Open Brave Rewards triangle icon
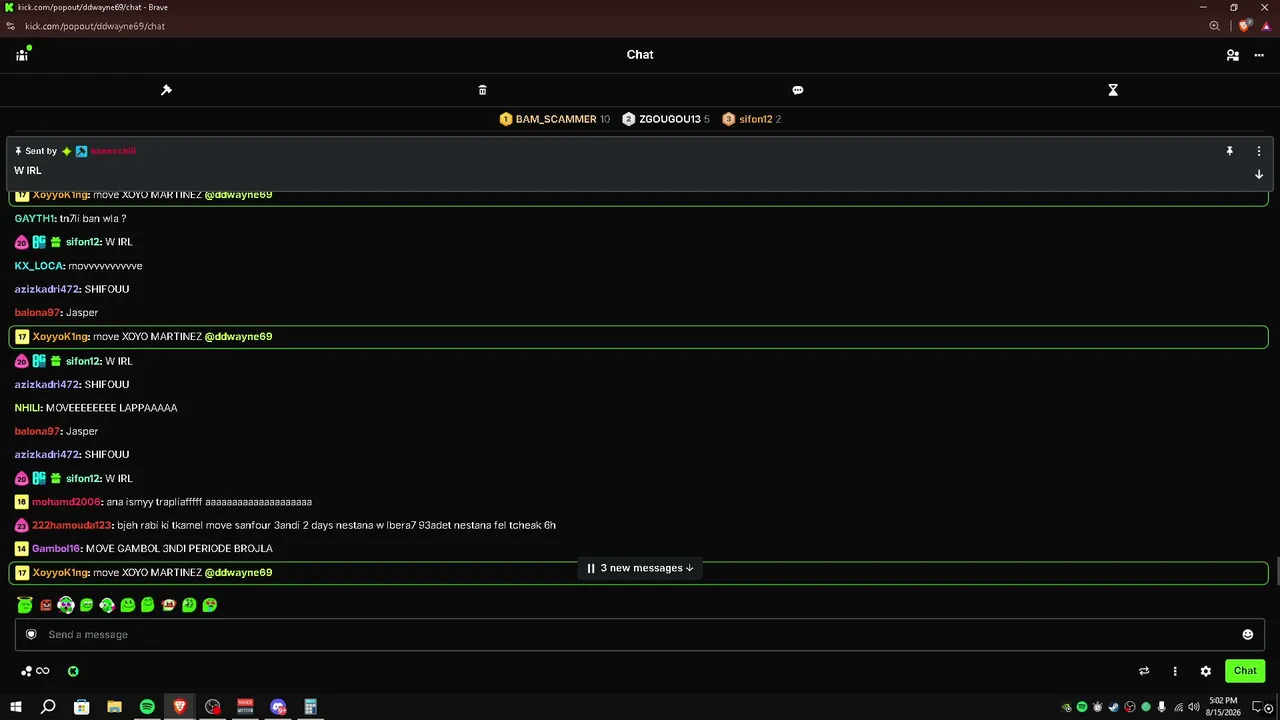The image size is (1280, 720). 1266,26
